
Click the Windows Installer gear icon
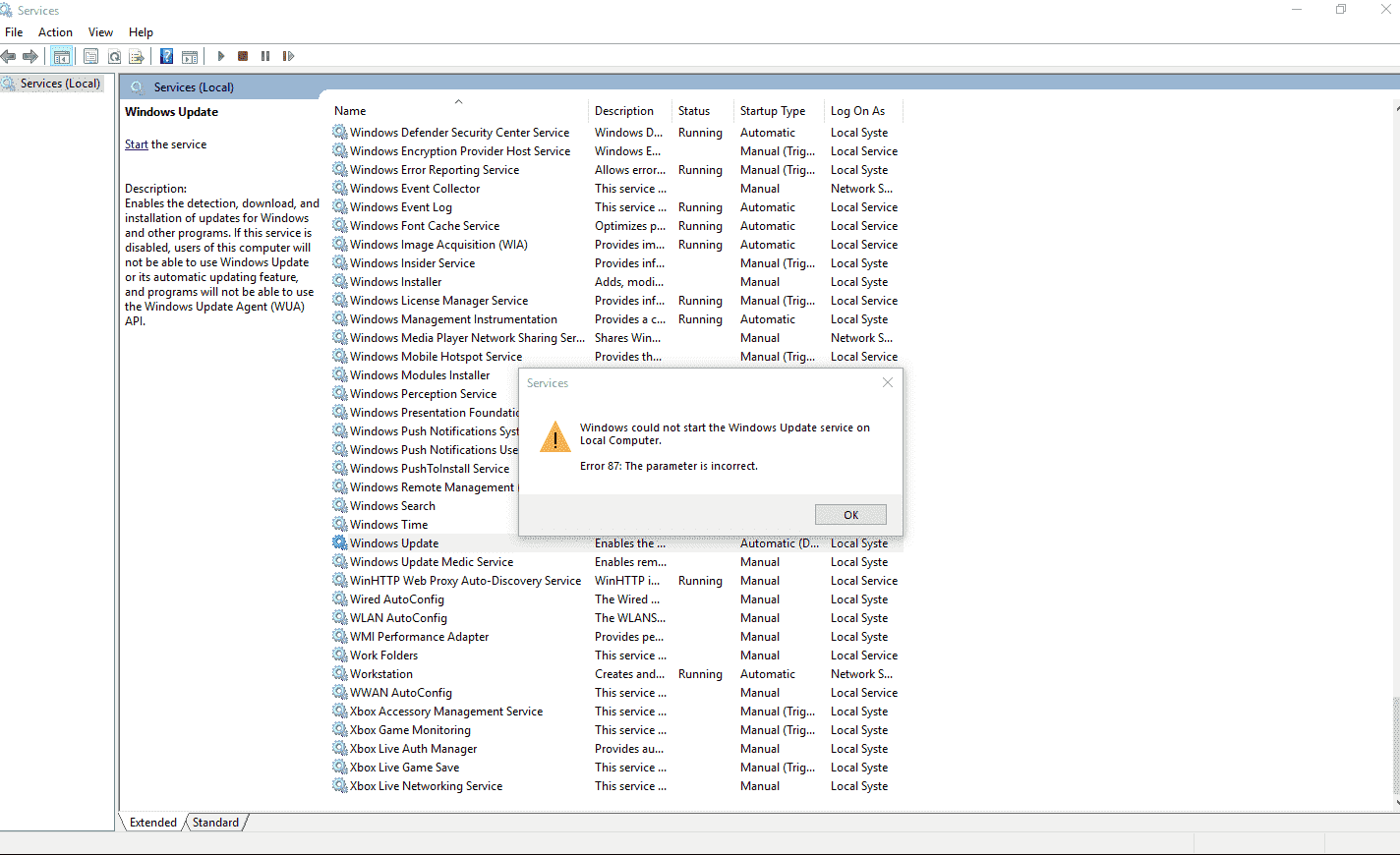click(340, 282)
